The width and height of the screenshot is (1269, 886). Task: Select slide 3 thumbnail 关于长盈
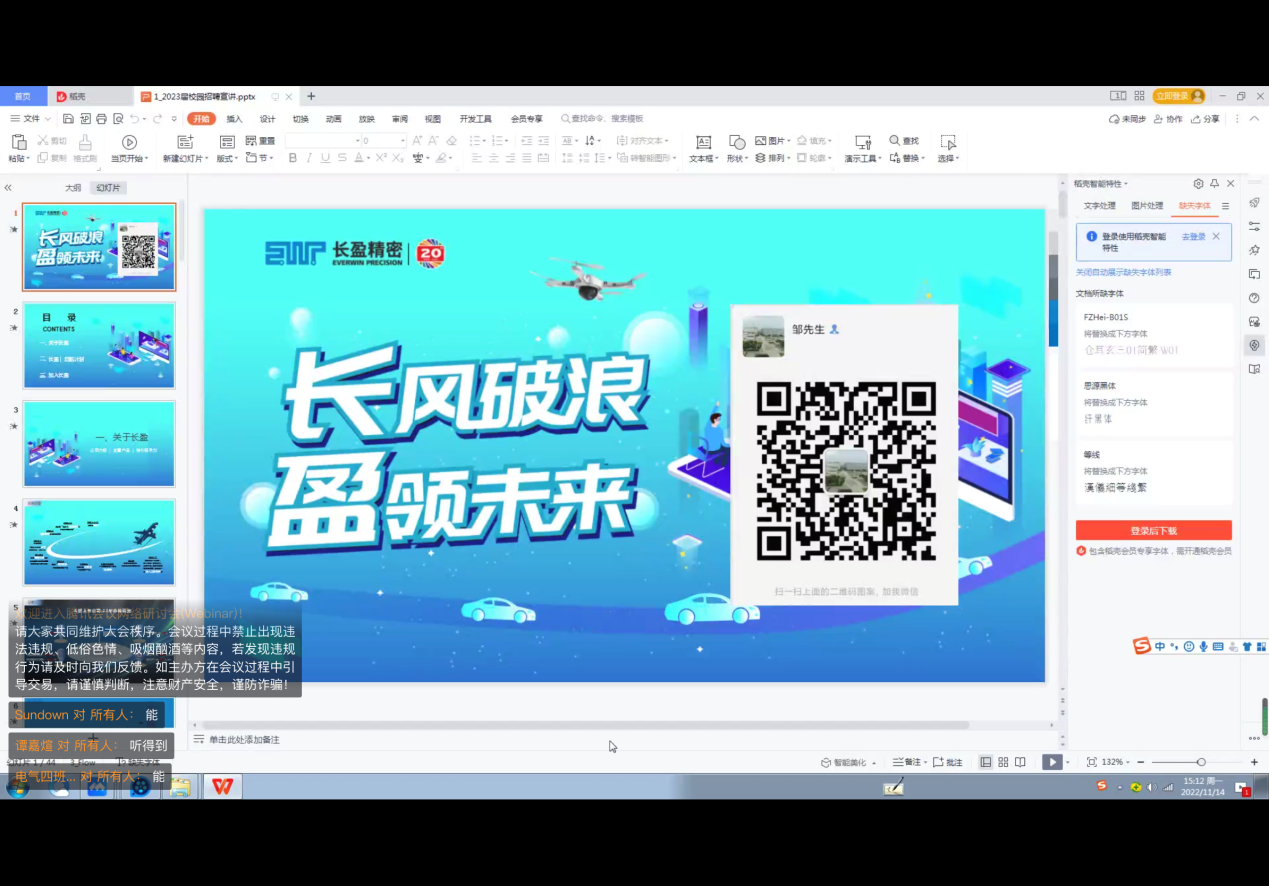click(99, 443)
